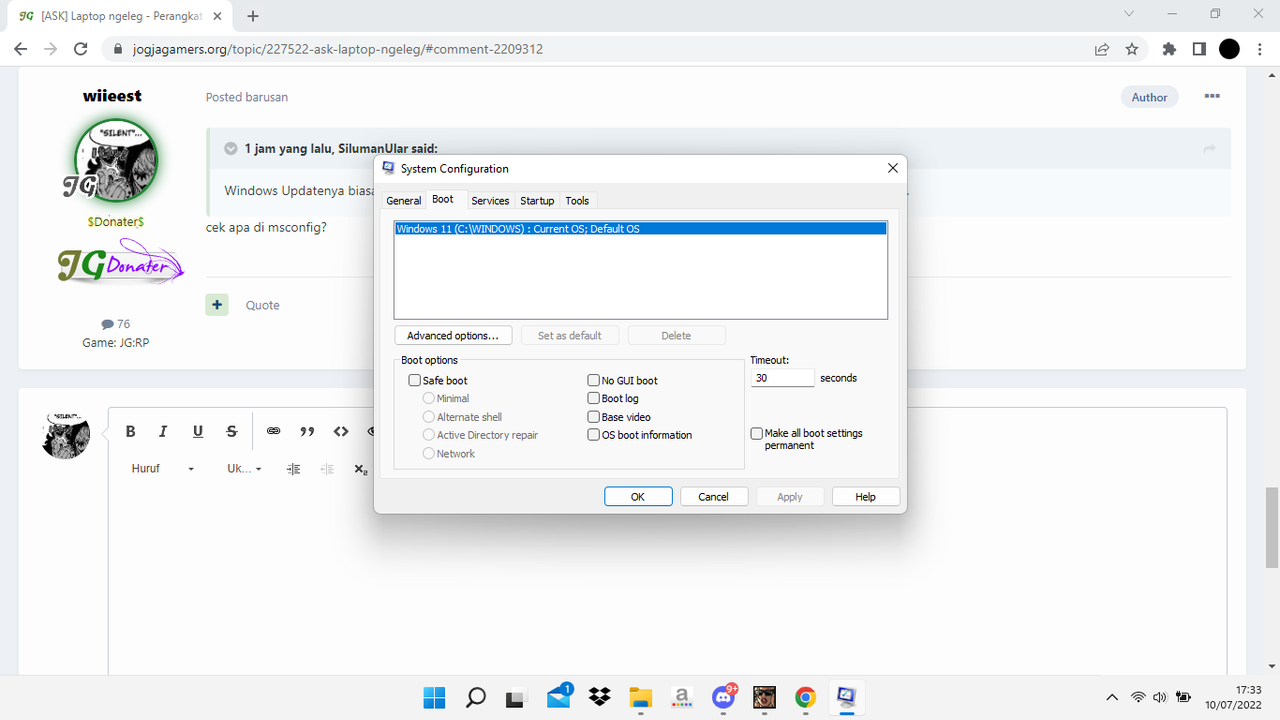Open Chrome's side panel
The image size is (1280, 720).
tap(1199, 48)
